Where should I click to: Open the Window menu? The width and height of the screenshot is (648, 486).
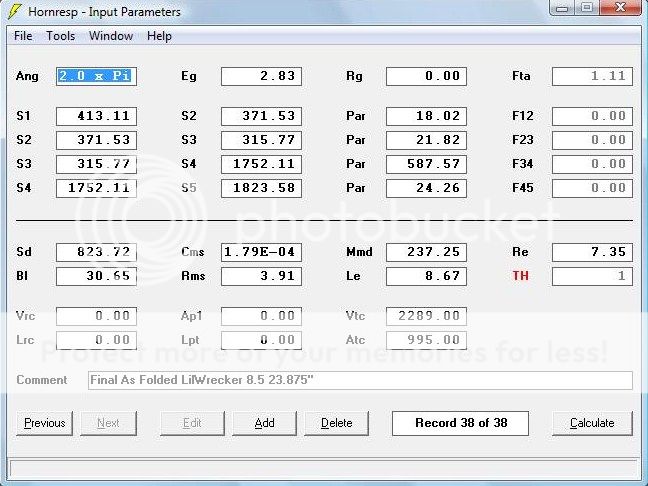click(x=111, y=36)
